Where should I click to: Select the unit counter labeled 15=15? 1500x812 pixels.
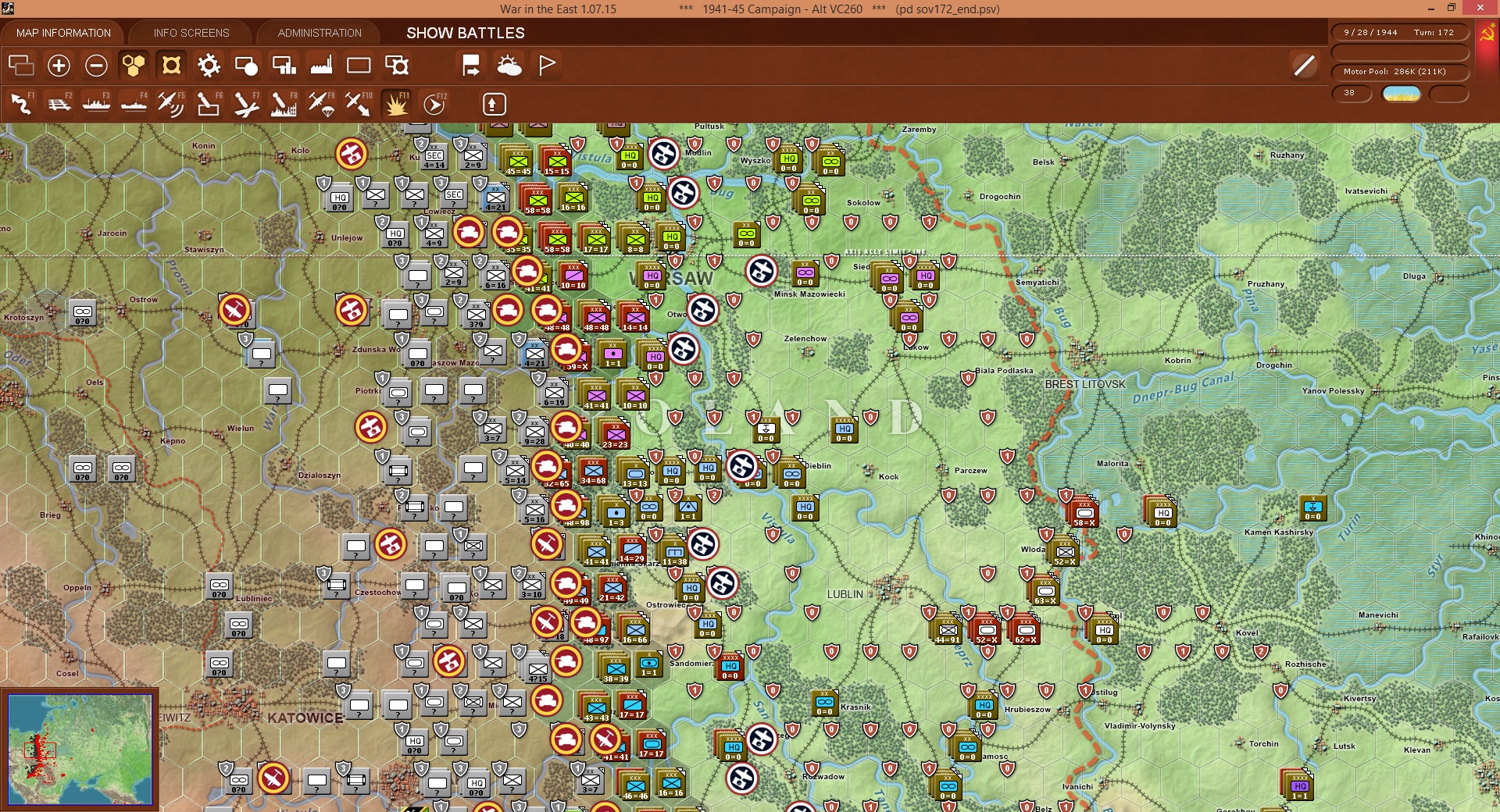pos(557,162)
